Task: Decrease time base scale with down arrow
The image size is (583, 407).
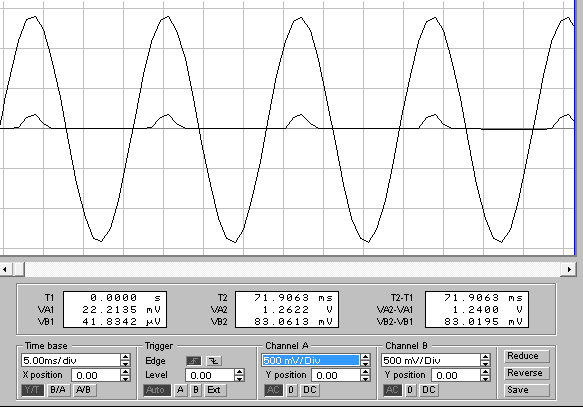Action: [x=126, y=364]
